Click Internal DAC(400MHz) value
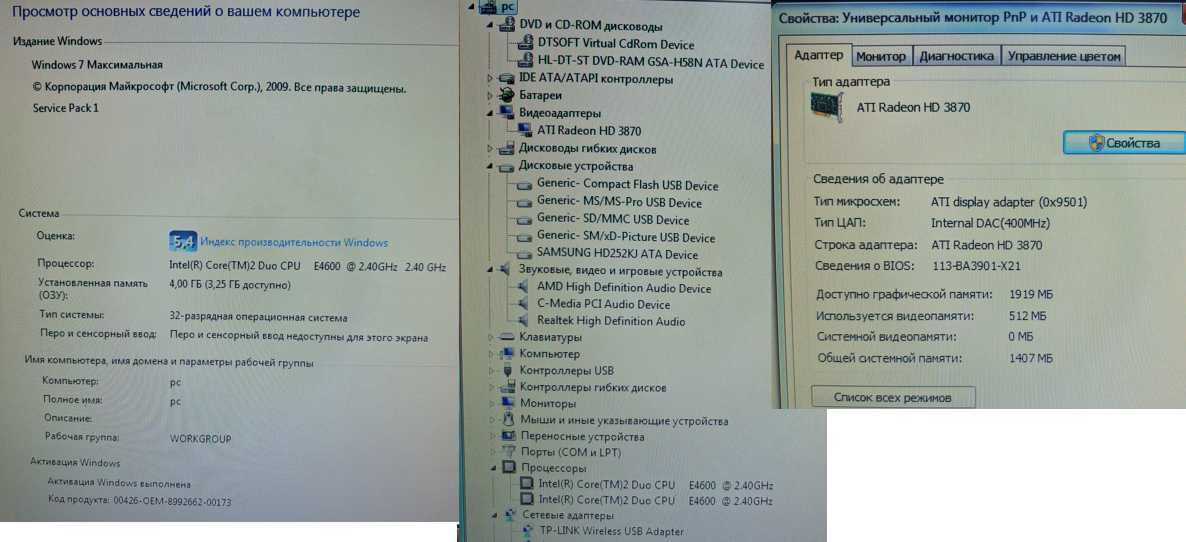The height and width of the screenshot is (542, 1186). click(990, 223)
